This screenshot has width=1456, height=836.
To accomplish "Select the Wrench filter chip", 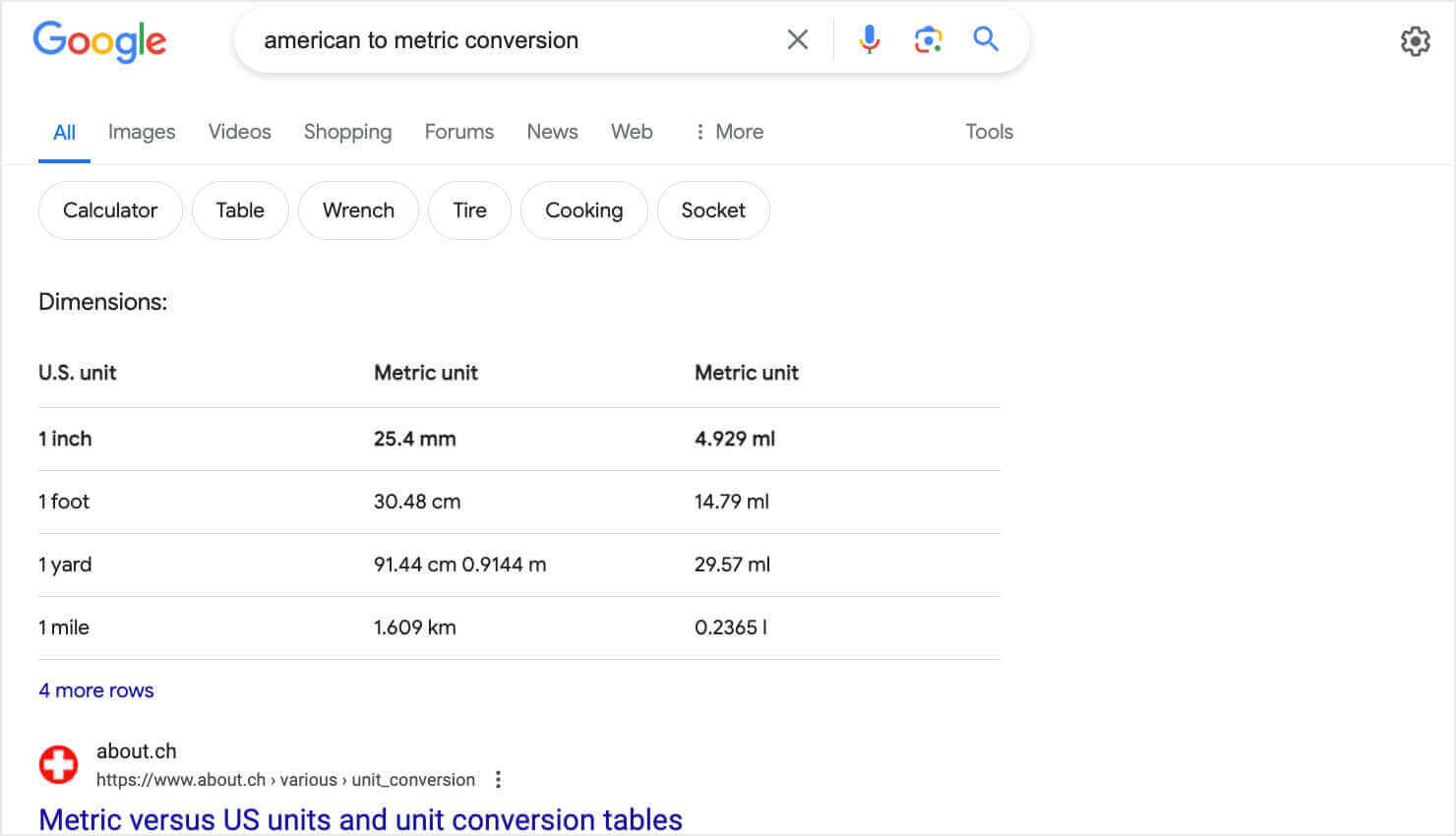I will [358, 209].
